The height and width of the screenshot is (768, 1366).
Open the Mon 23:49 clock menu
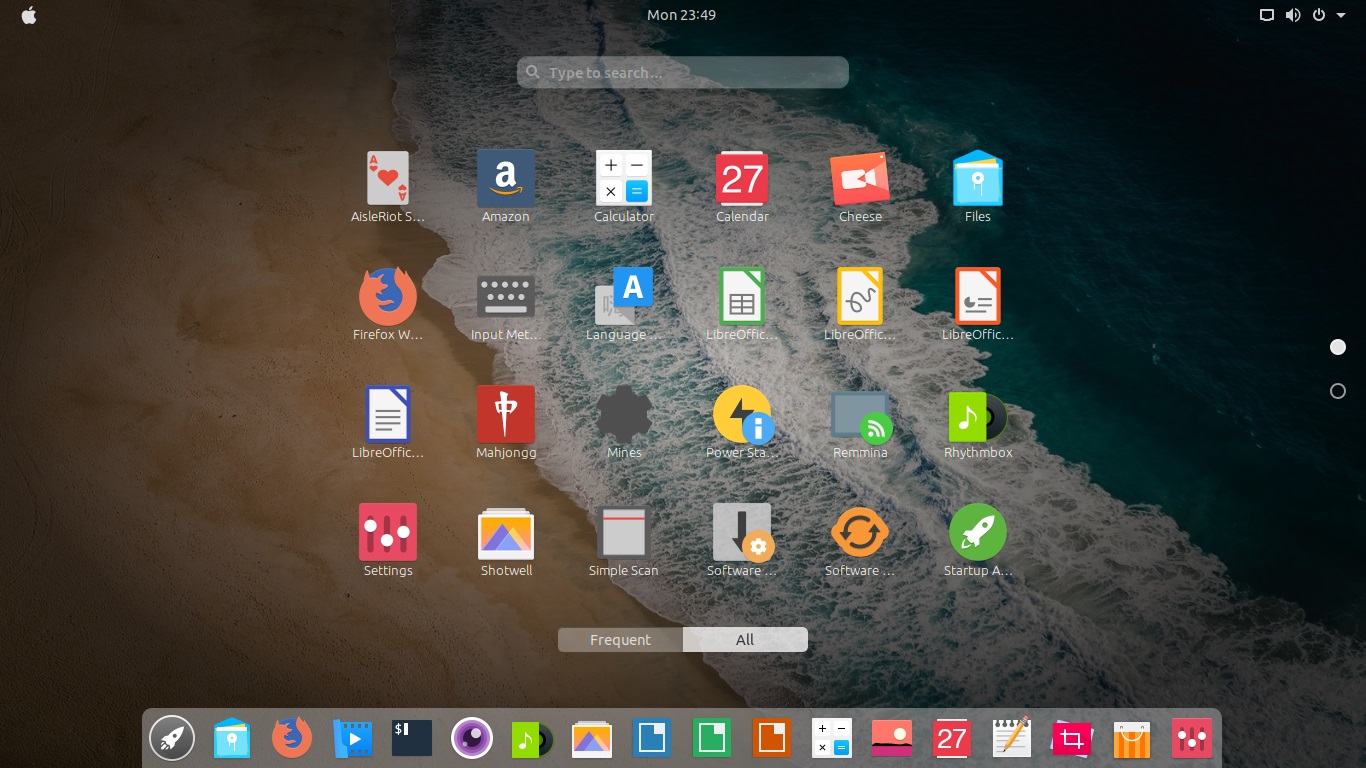[681, 15]
